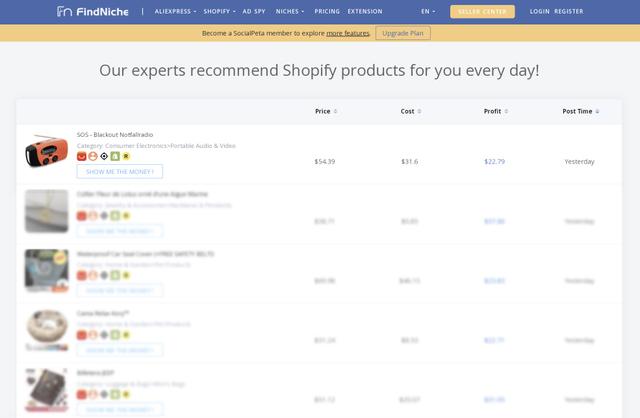640x418 pixels.
Task: Expand the AliExpress navigation dropdown
Action: tap(176, 11)
